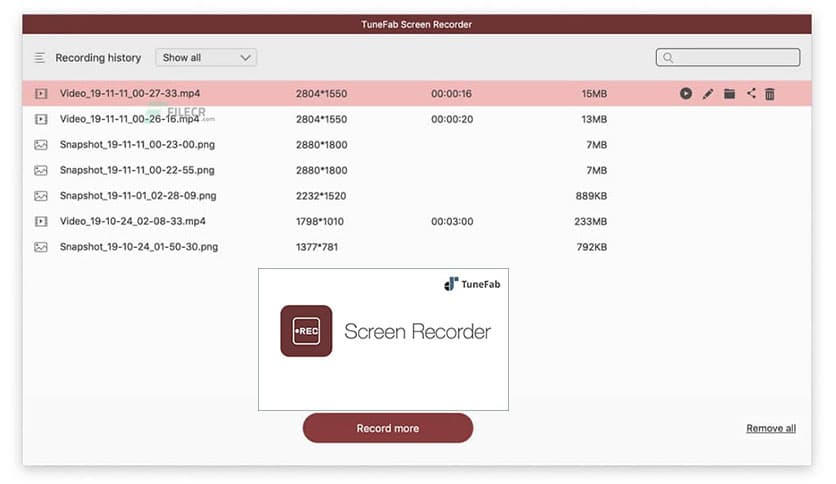Click the 1798*1010 resolution value

[320, 221]
